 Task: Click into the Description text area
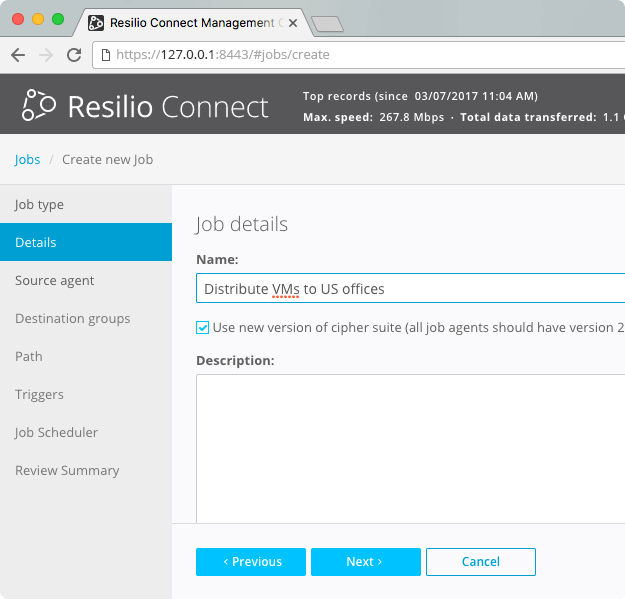[x=411, y=448]
